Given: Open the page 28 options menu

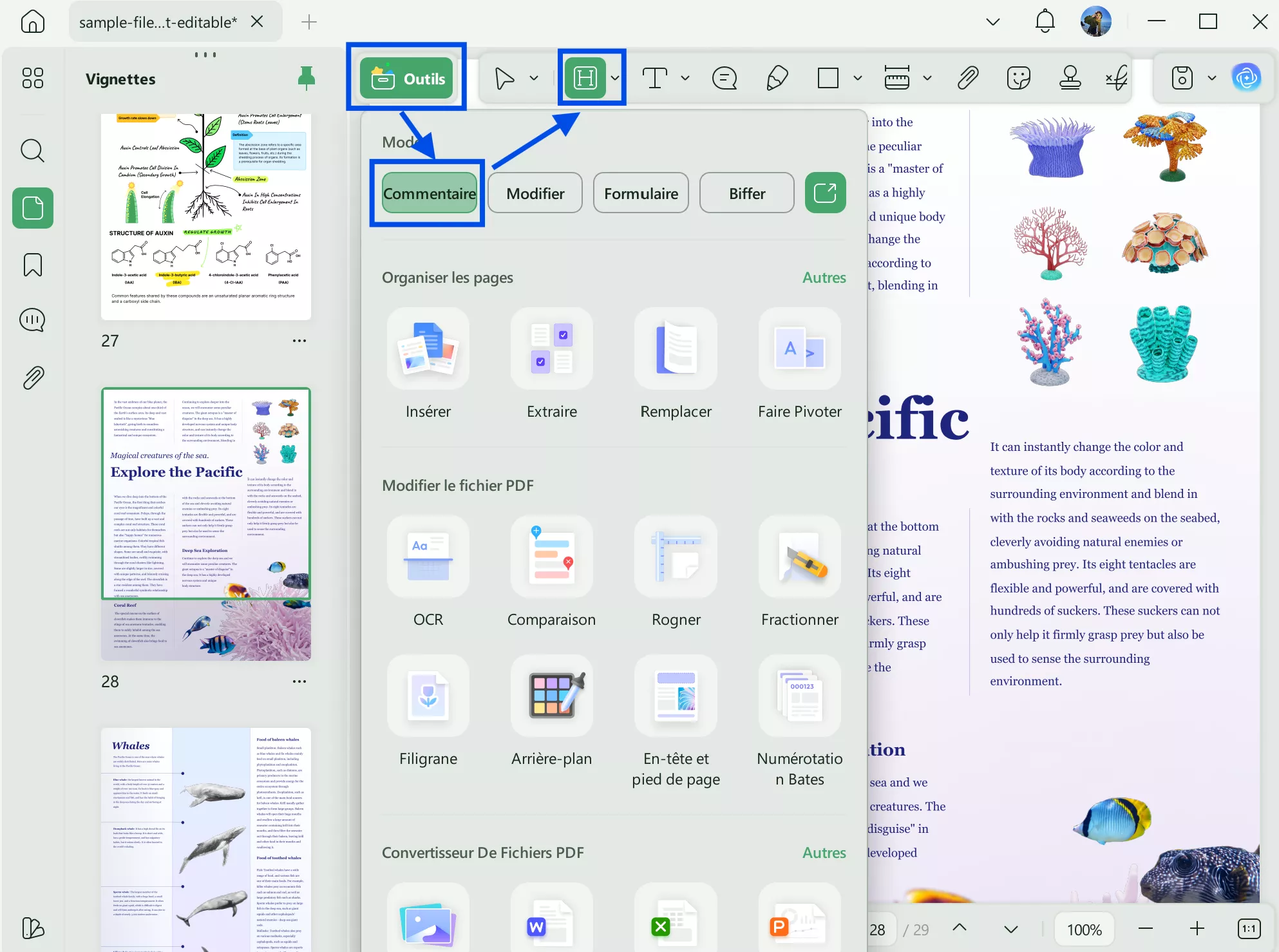Looking at the screenshot, I should tap(299, 681).
